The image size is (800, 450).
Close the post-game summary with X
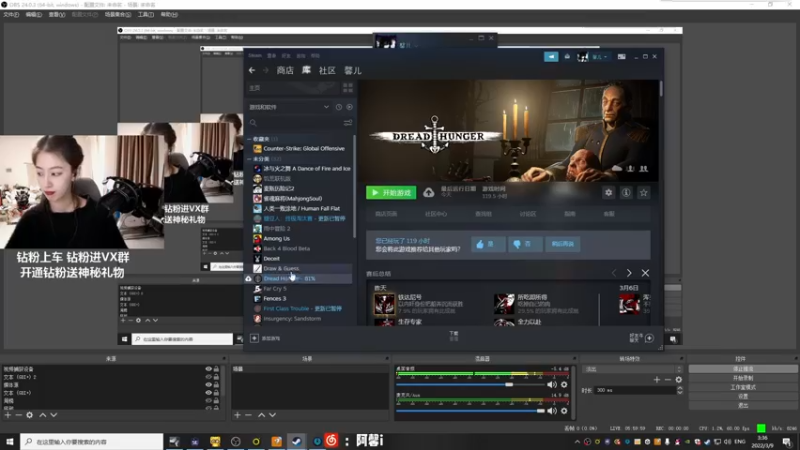(645, 273)
